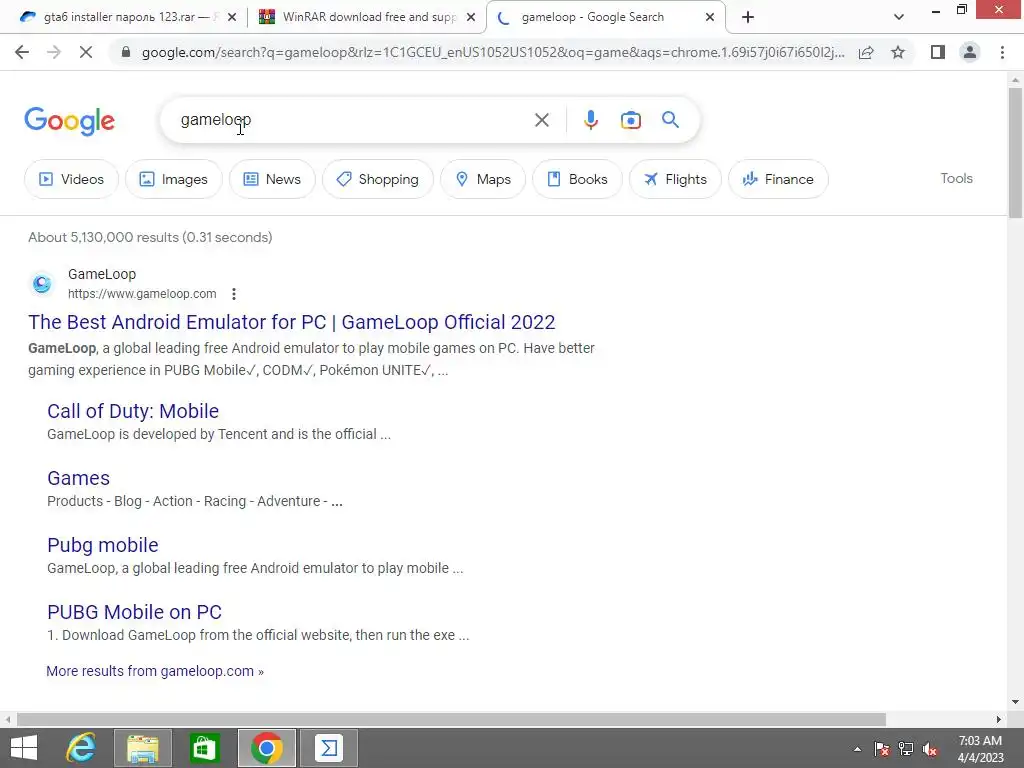Image resolution: width=1024 pixels, height=768 pixels.
Task: Click the horizontal scrollbar thumb
Action: point(451,719)
